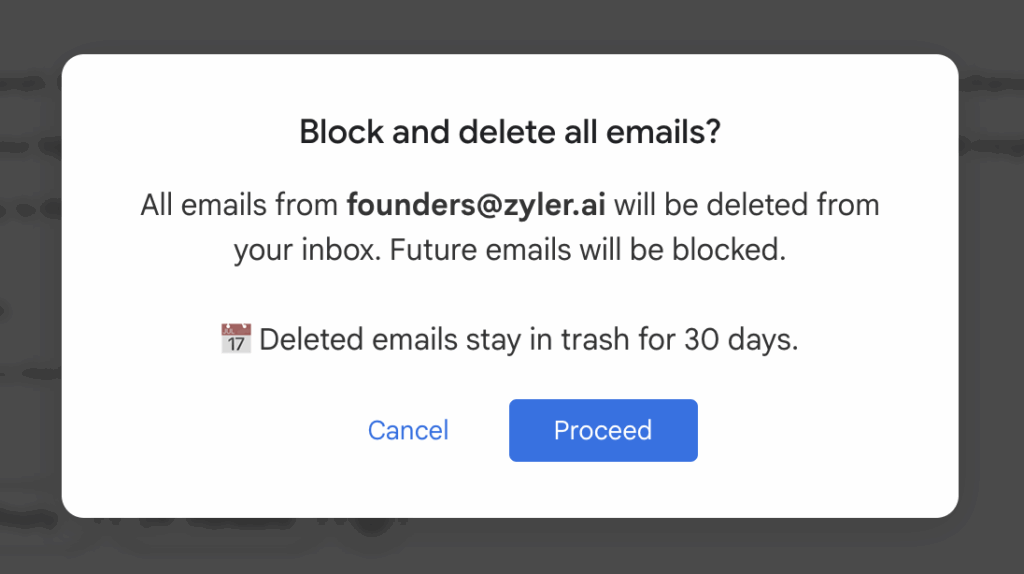Click the words 'Deleted emails' beside calendar icon
Viewport: 1024px width, 574px height.
click(x=359, y=340)
